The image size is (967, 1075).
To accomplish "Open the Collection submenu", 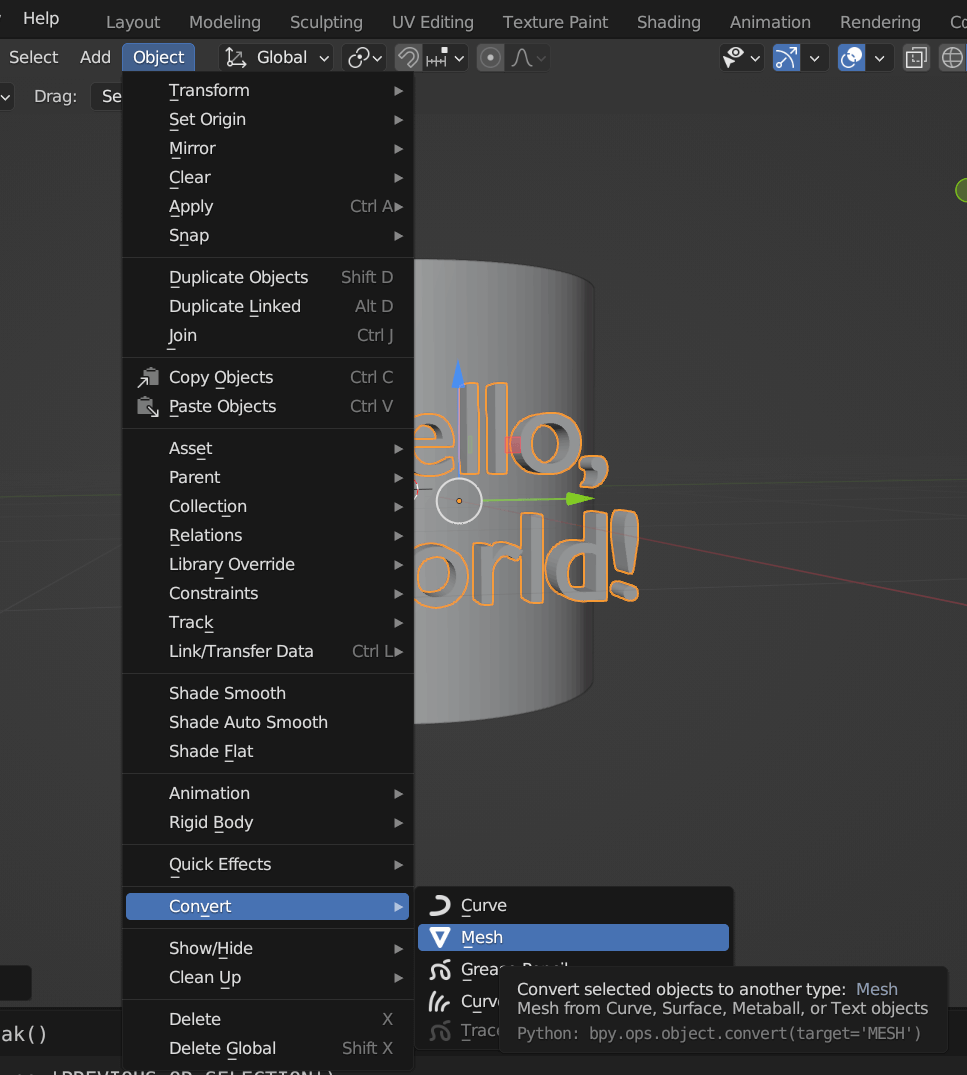I will 267,507.
